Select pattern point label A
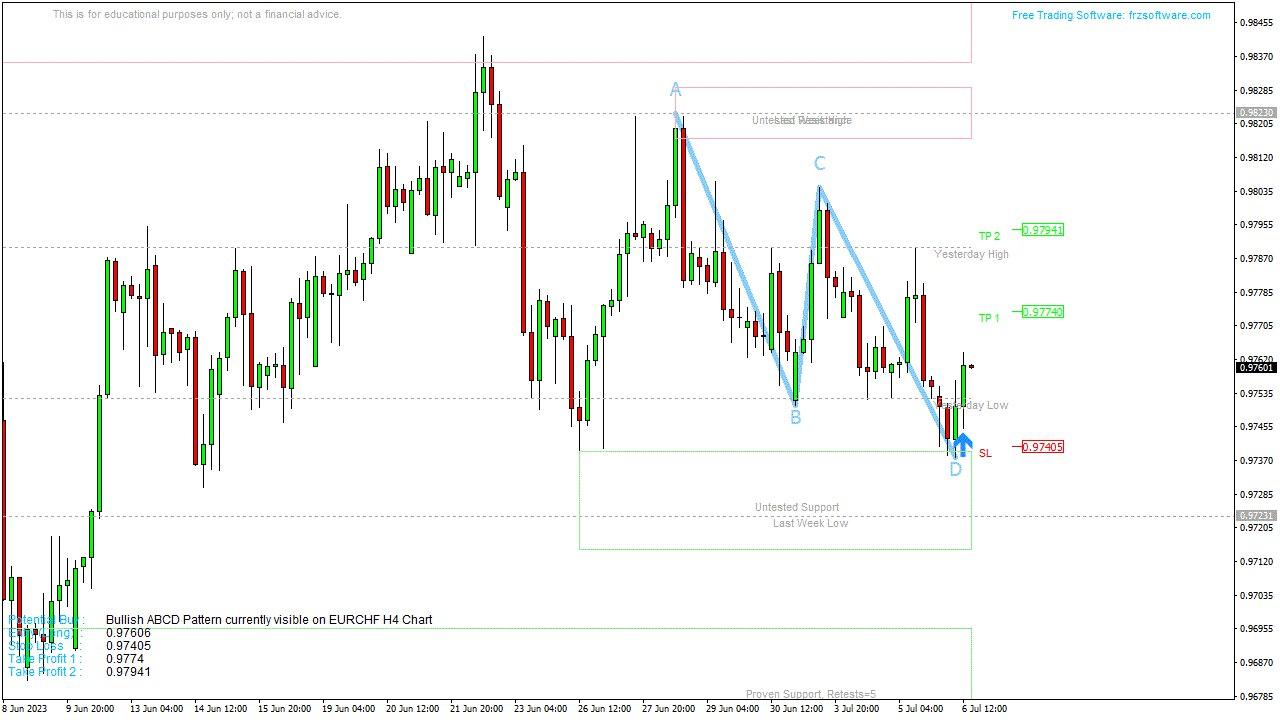The width and height of the screenshot is (1280, 720). [675, 90]
